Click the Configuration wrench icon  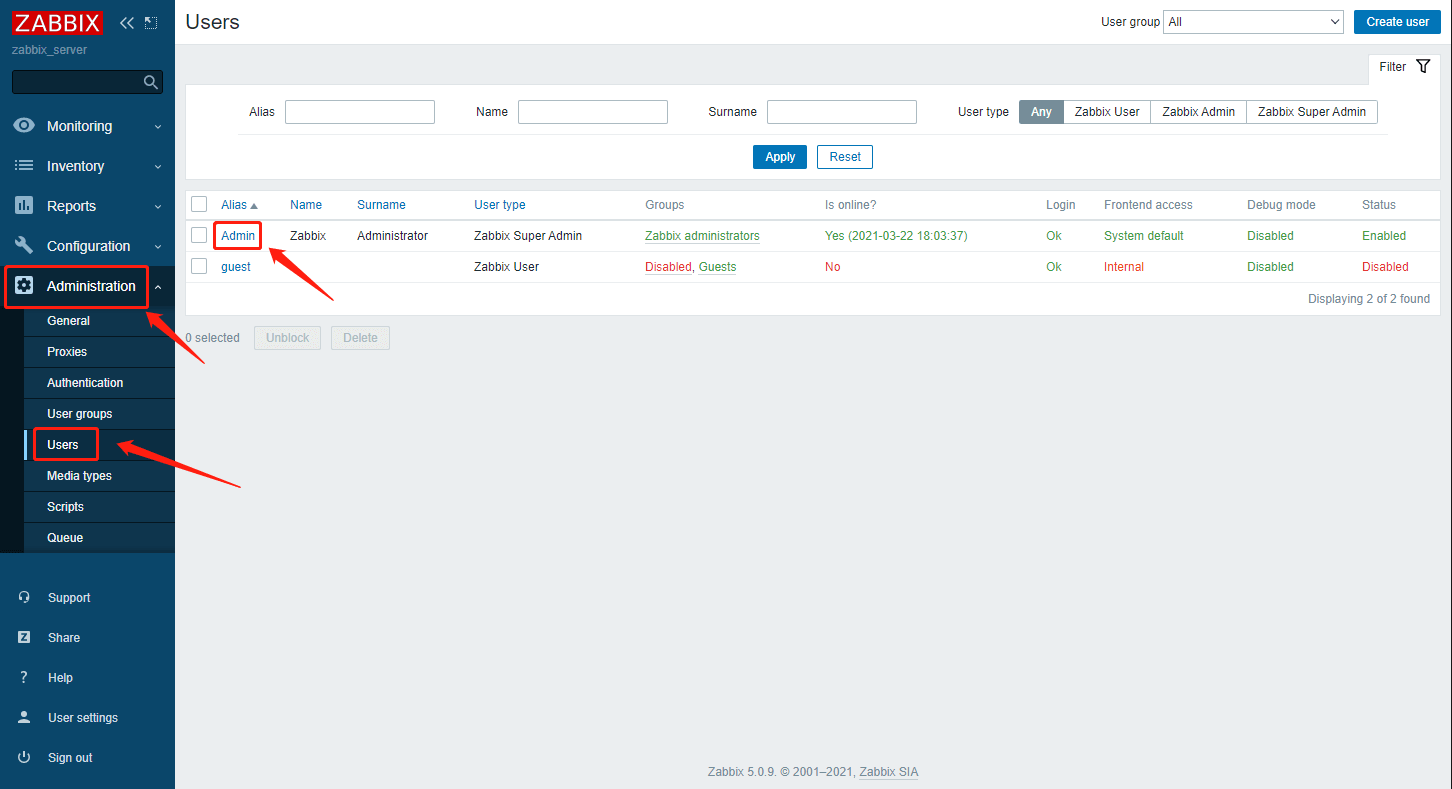[24, 246]
